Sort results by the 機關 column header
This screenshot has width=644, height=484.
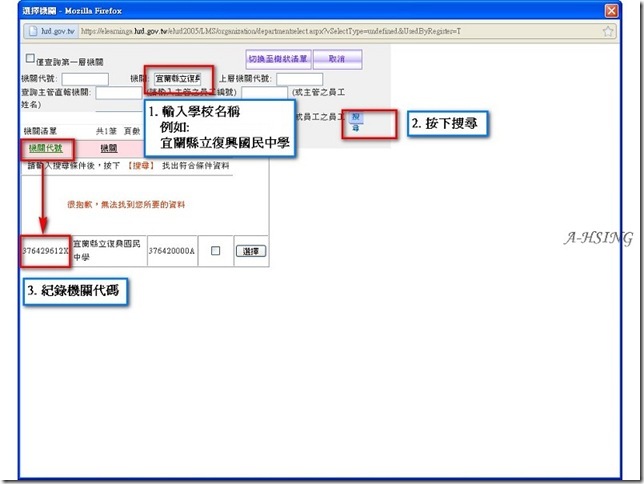click(x=109, y=148)
